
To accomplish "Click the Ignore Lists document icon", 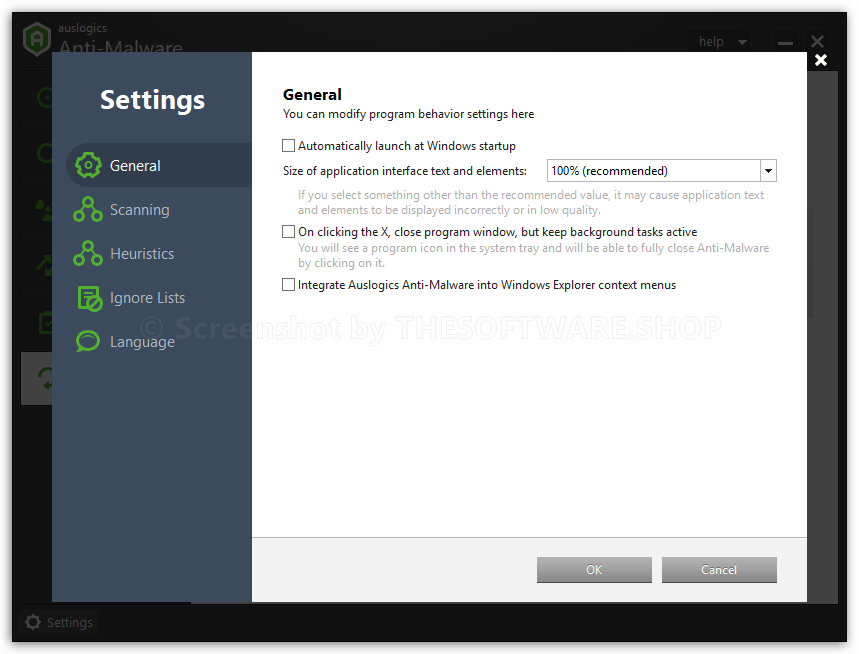I will point(89,298).
